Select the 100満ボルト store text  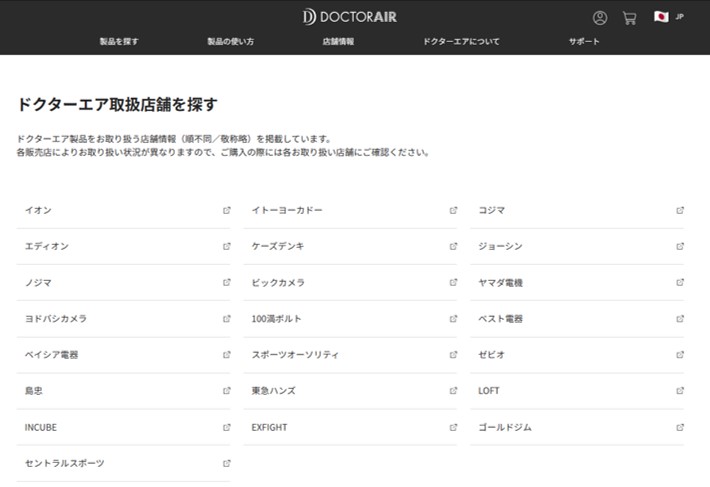tap(276, 319)
